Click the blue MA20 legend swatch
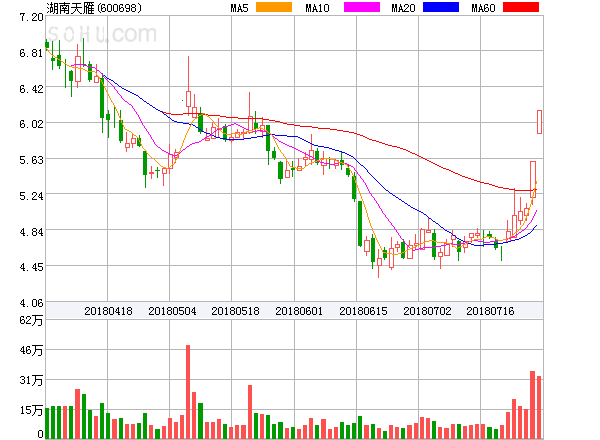The width and height of the screenshot is (600, 440). [441, 7]
